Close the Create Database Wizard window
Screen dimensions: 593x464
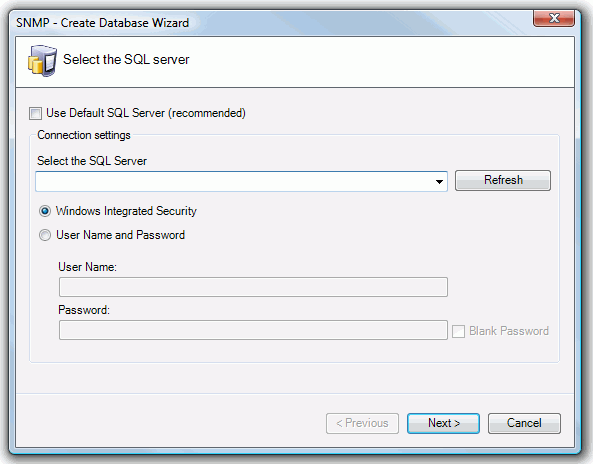(554, 18)
